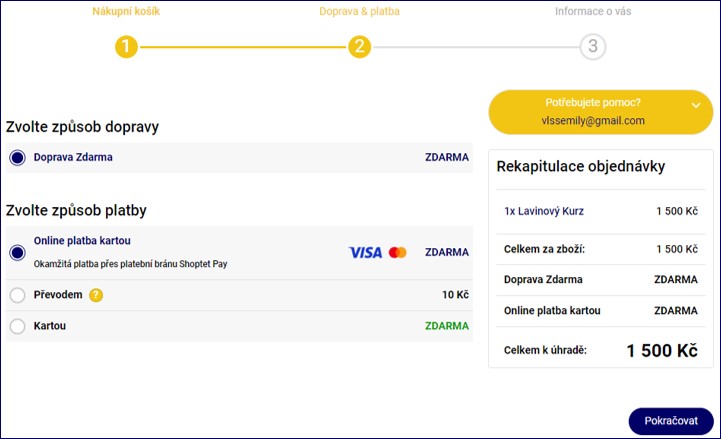Click the Mastercard logo icon
Screen dimensions: 721x439
(398, 252)
